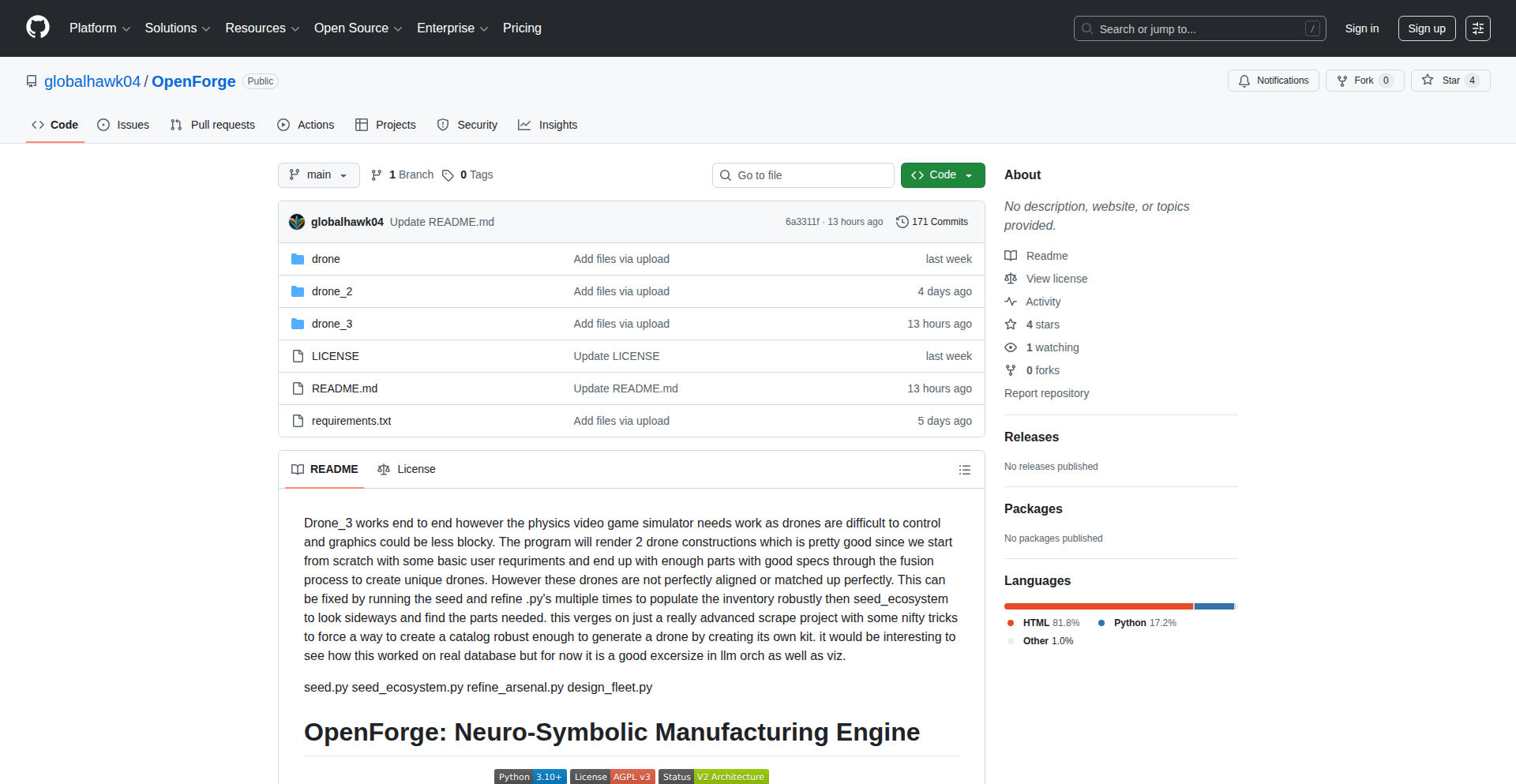Viewport: 1516px width, 784px height.
Task: Open the main branch selector
Action: (318, 174)
